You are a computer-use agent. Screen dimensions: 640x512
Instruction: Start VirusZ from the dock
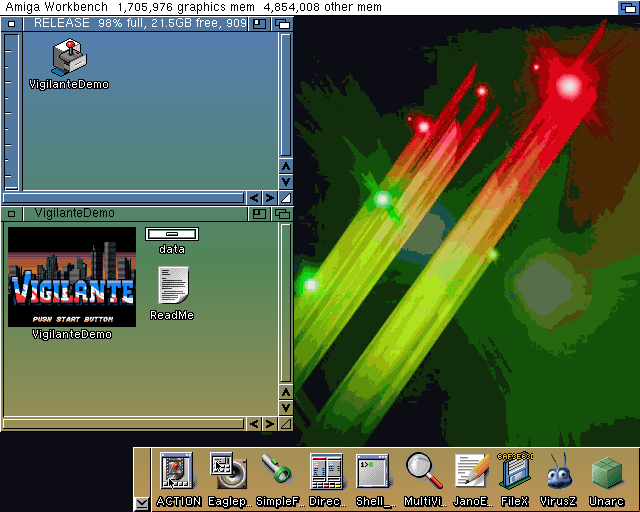pyautogui.click(x=559, y=471)
